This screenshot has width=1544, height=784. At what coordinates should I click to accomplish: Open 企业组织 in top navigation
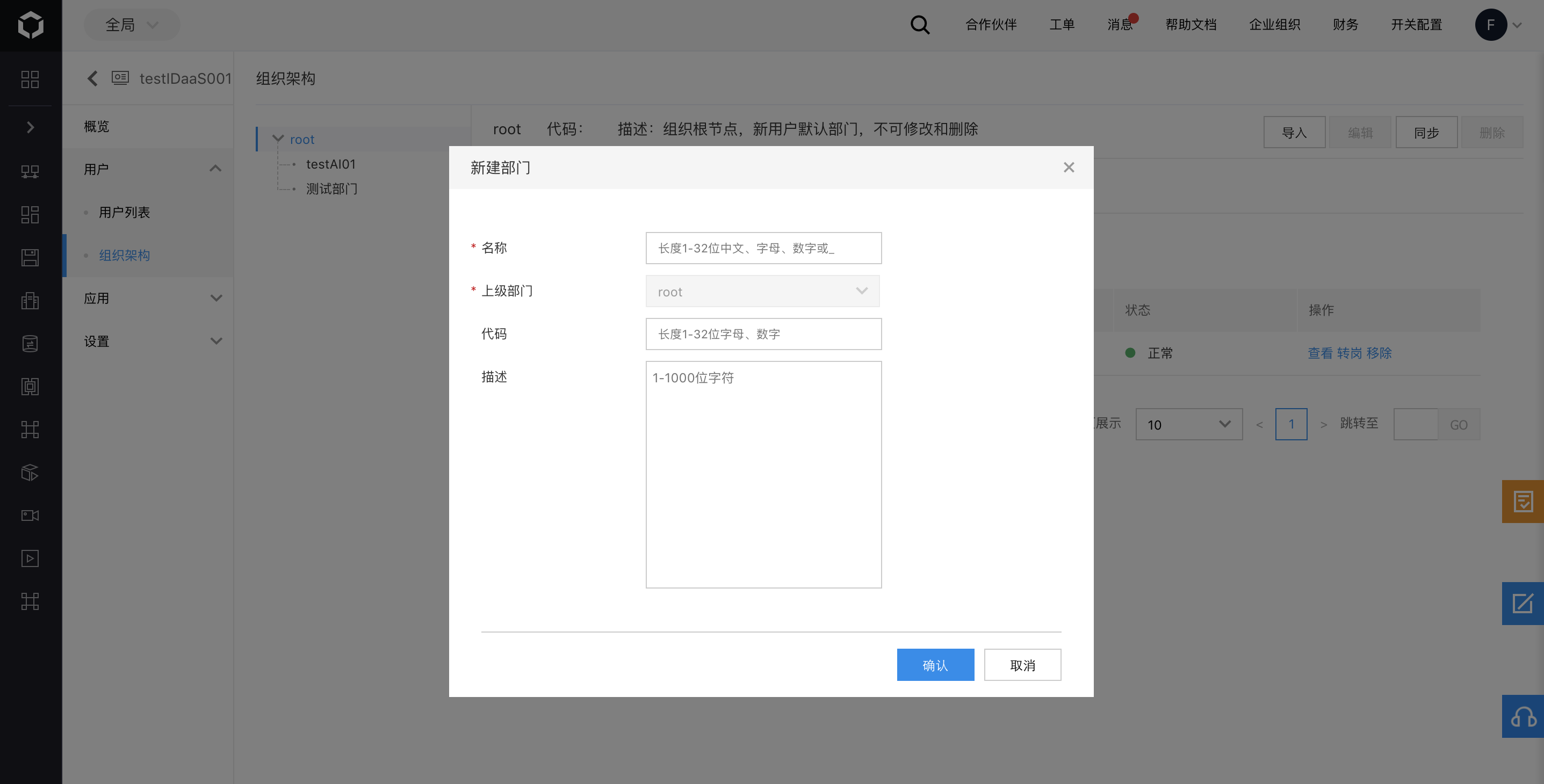(1274, 25)
